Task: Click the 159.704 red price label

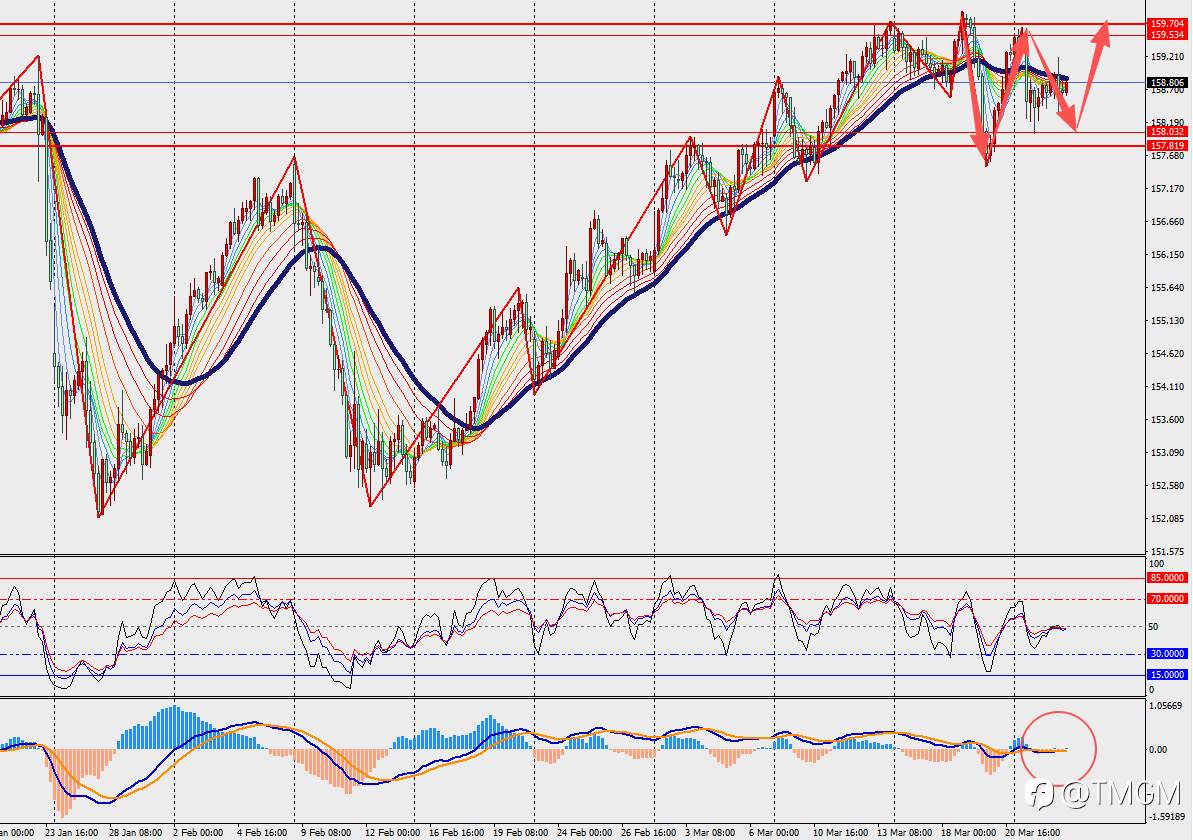Action: 1167,24
